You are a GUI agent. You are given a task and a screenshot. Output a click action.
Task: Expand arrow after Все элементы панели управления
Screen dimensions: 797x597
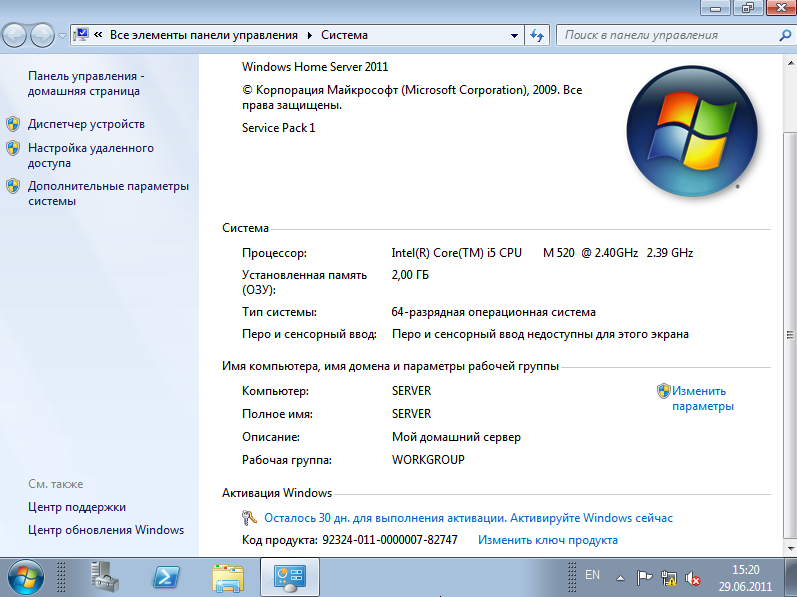(x=310, y=36)
